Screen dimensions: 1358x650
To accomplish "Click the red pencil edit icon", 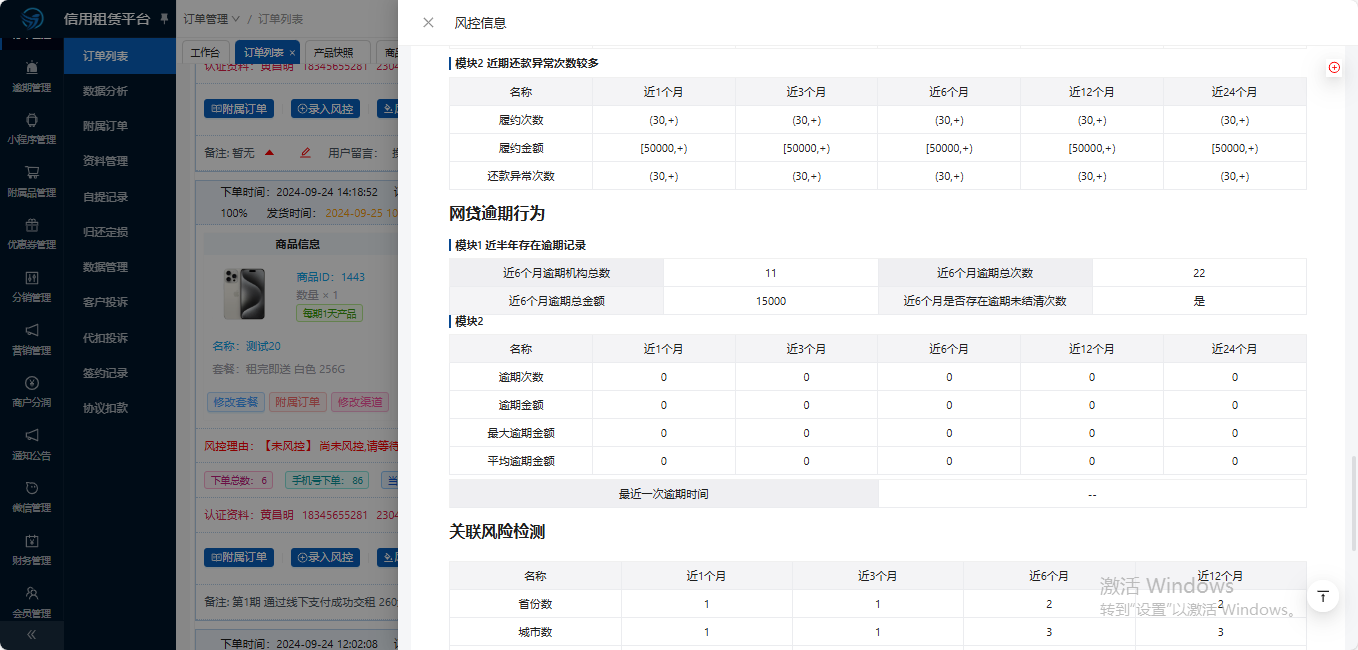I will click(x=306, y=153).
